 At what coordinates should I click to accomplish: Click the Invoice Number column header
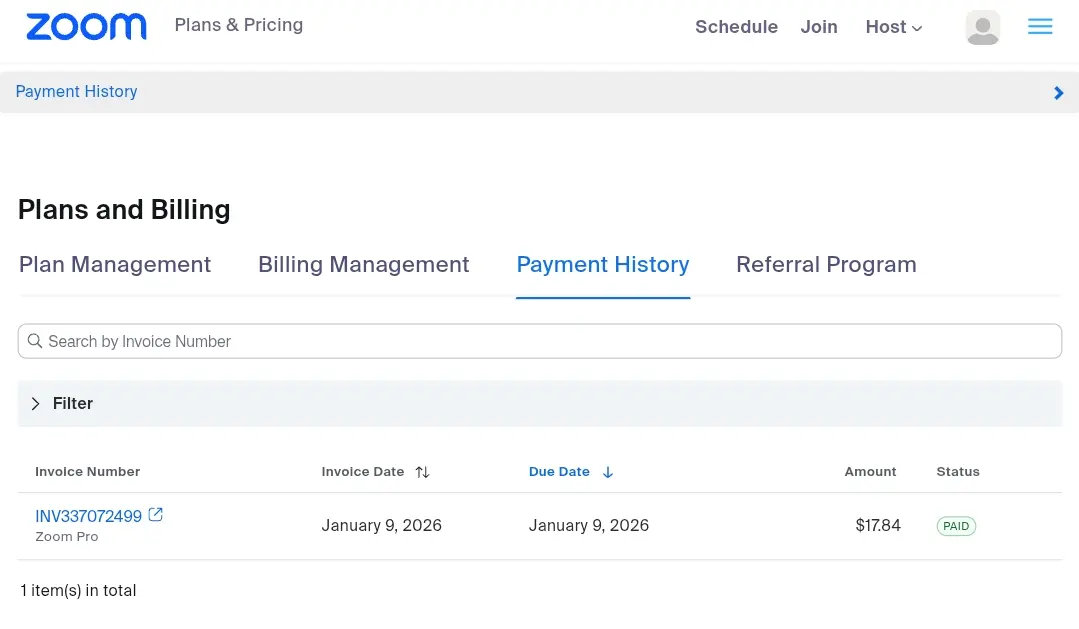[87, 471]
